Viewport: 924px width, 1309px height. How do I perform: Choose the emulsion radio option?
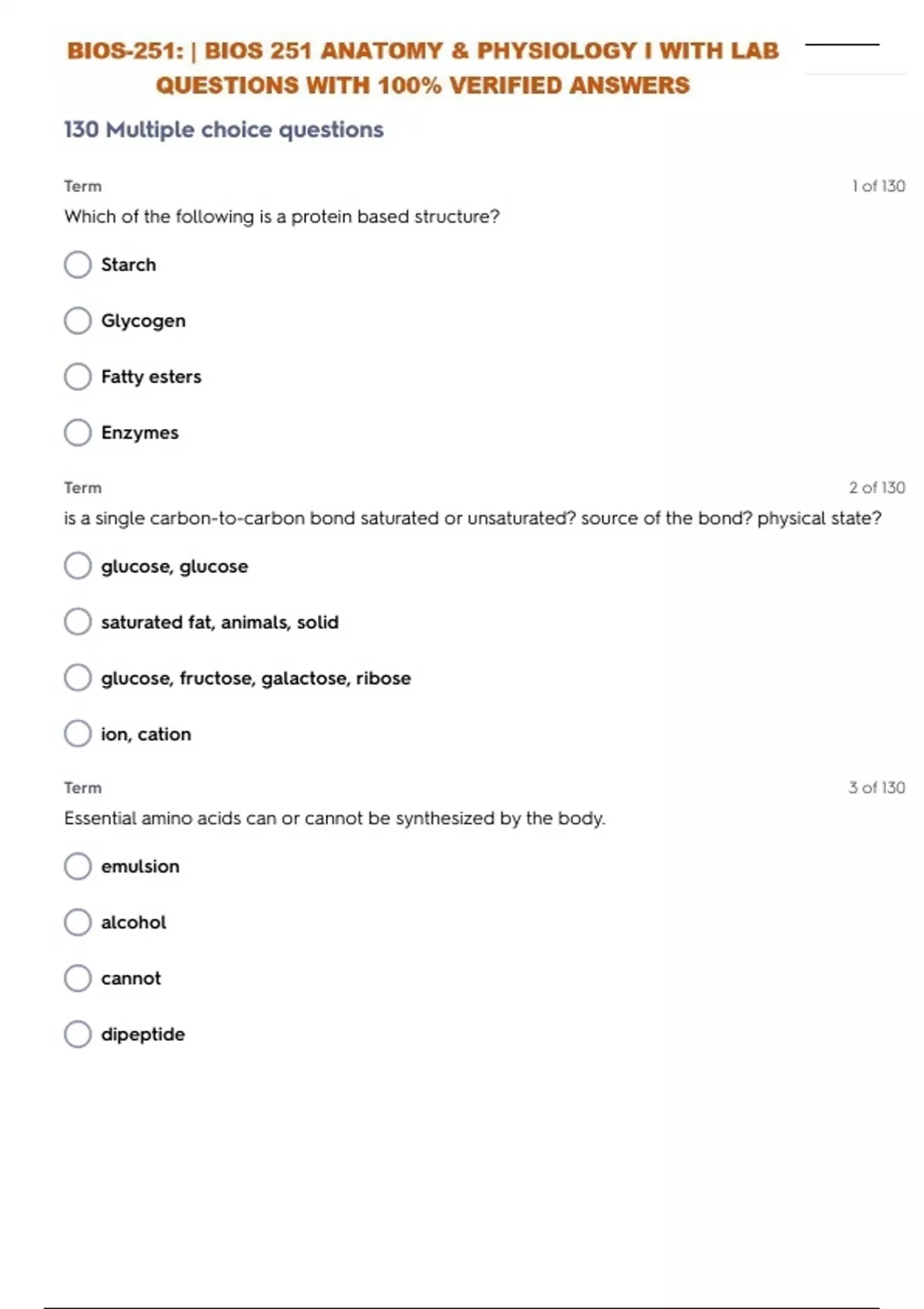(x=78, y=866)
